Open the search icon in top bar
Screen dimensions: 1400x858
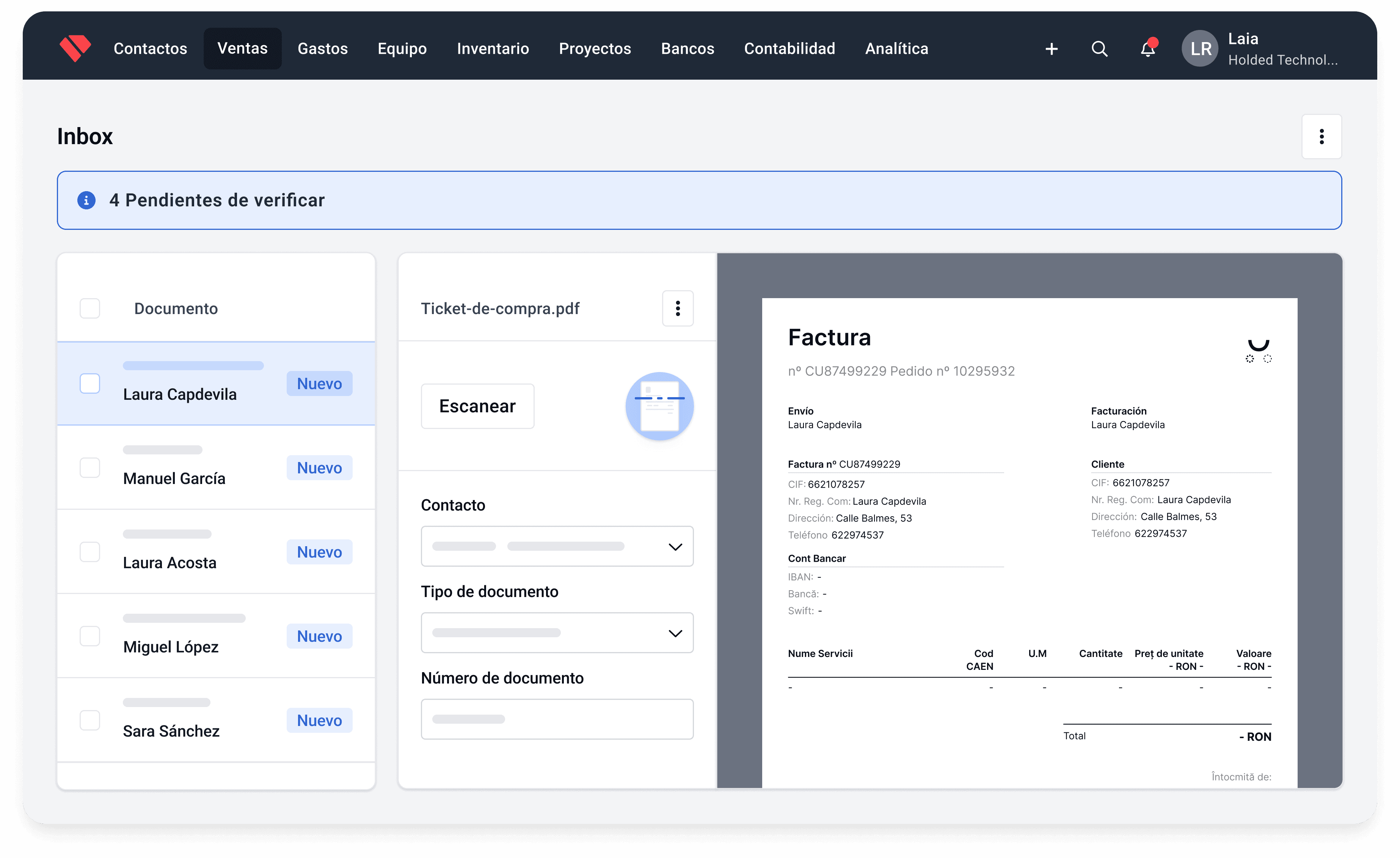(1099, 49)
